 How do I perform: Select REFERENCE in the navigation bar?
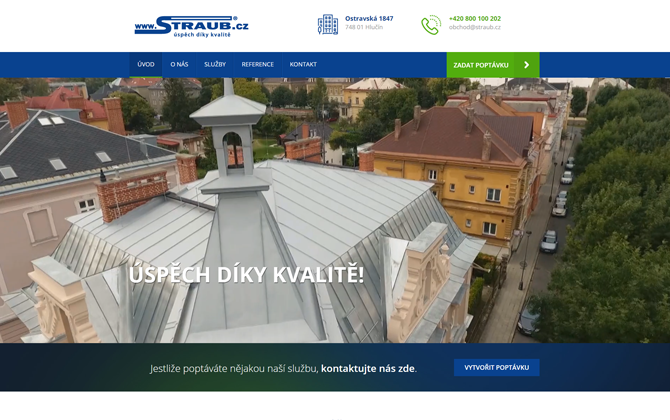coord(257,65)
